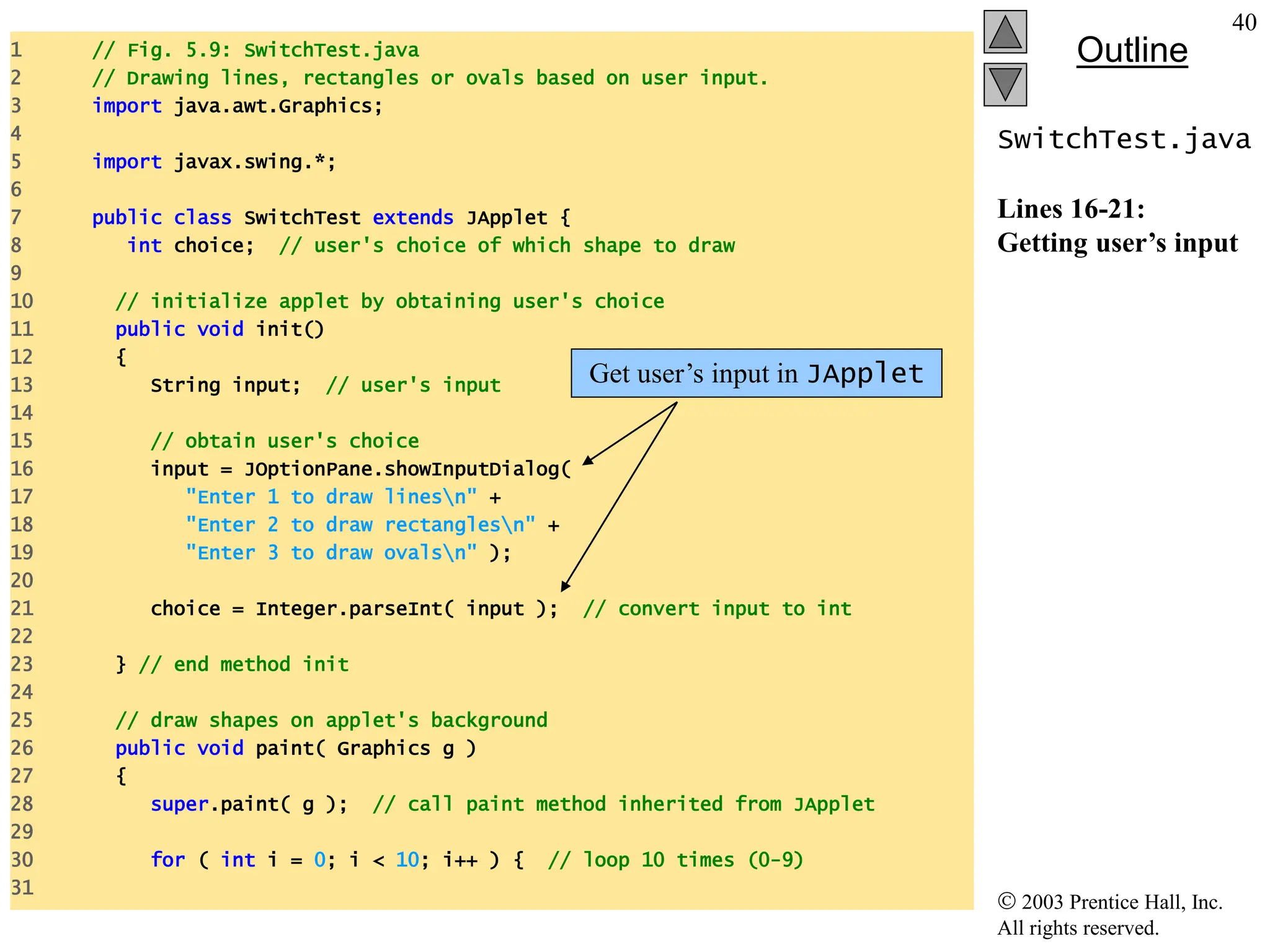
Task: Click line number 21 in the gutter
Action: [22, 609]
